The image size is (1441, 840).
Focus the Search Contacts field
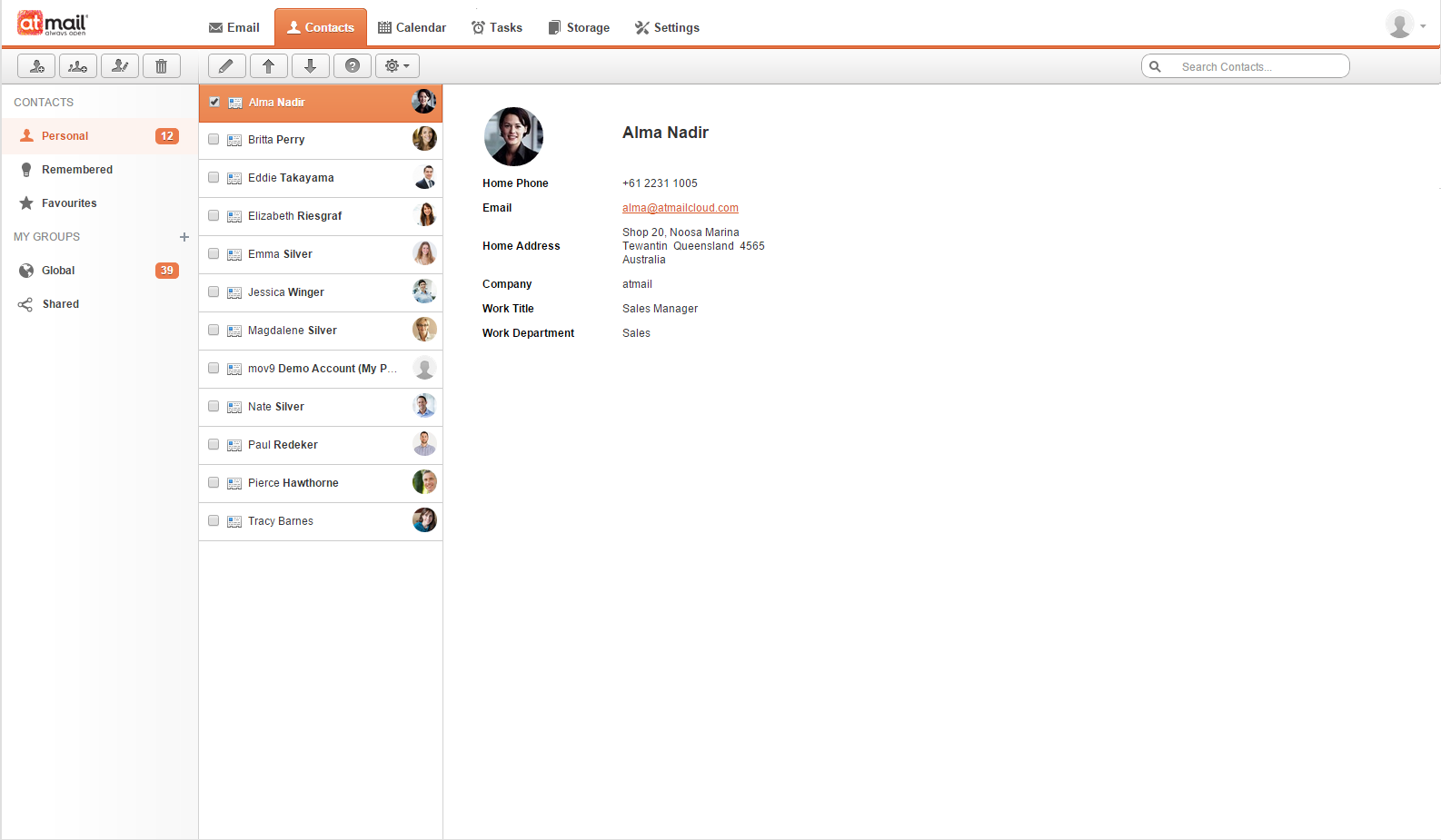pos(1245,66)
